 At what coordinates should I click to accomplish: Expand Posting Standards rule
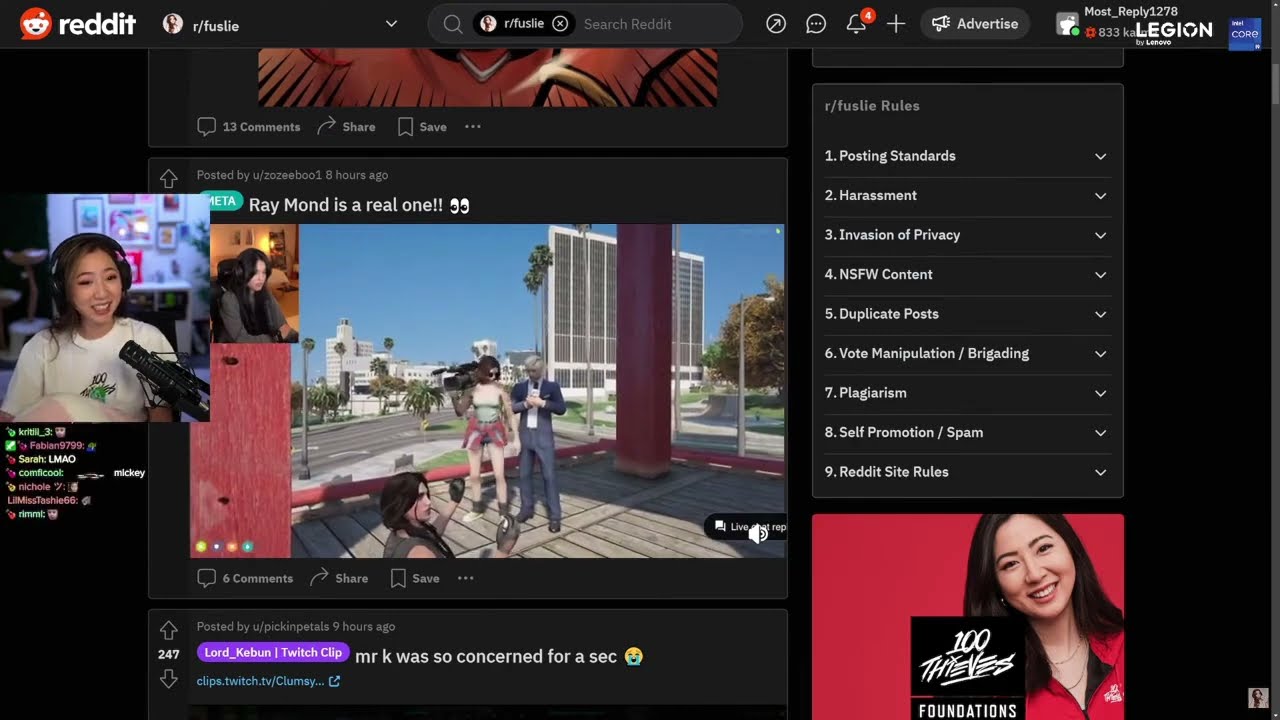click(967, 156)
